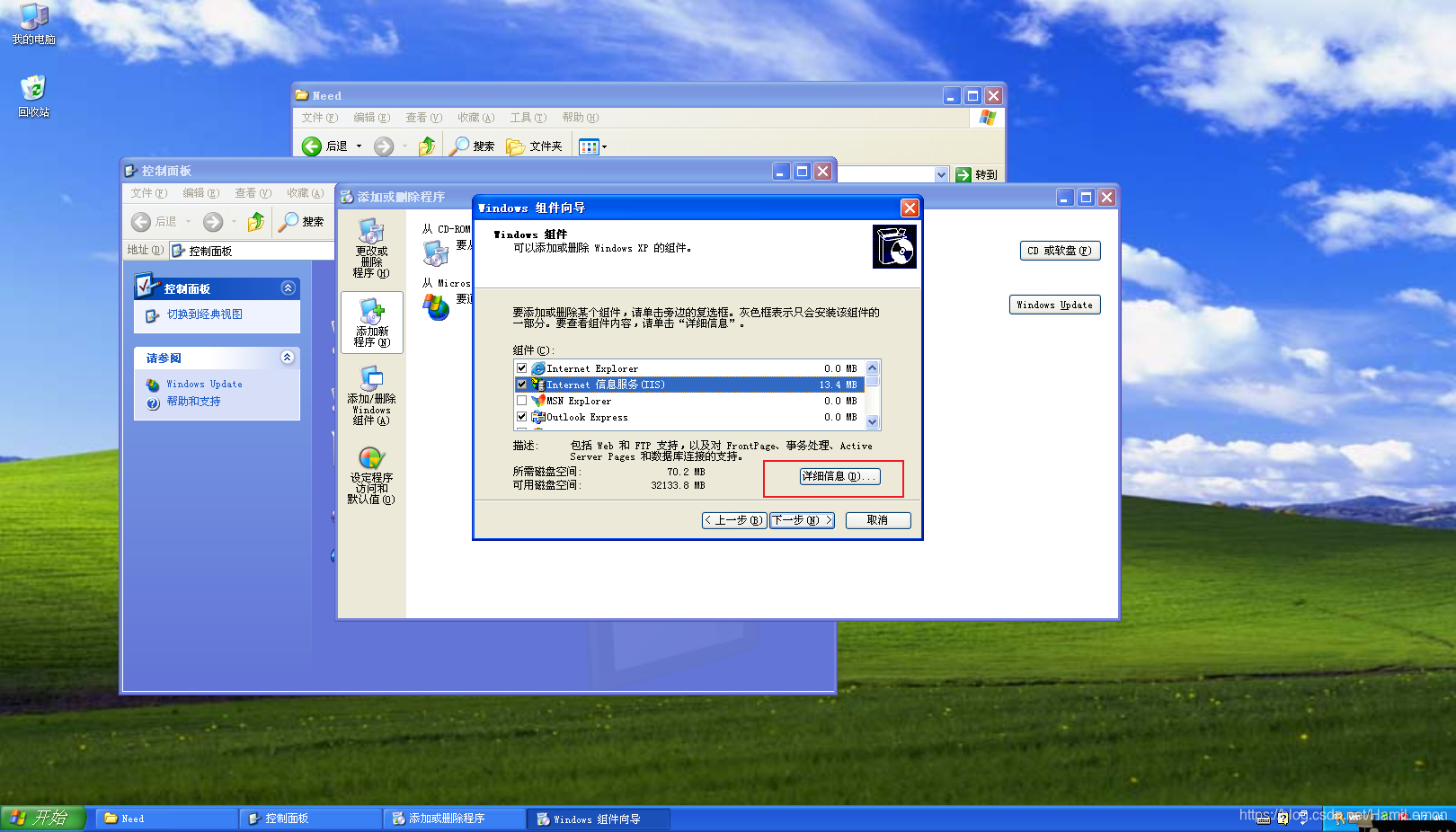Open 查看(V) menu in Need window
Viewport: 1456px width, 832px height.
424,118
